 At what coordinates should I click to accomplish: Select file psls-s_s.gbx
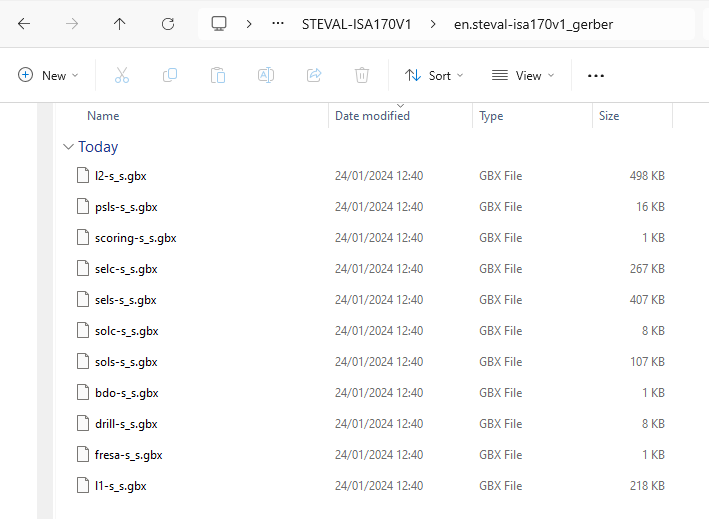coord(126,207)
